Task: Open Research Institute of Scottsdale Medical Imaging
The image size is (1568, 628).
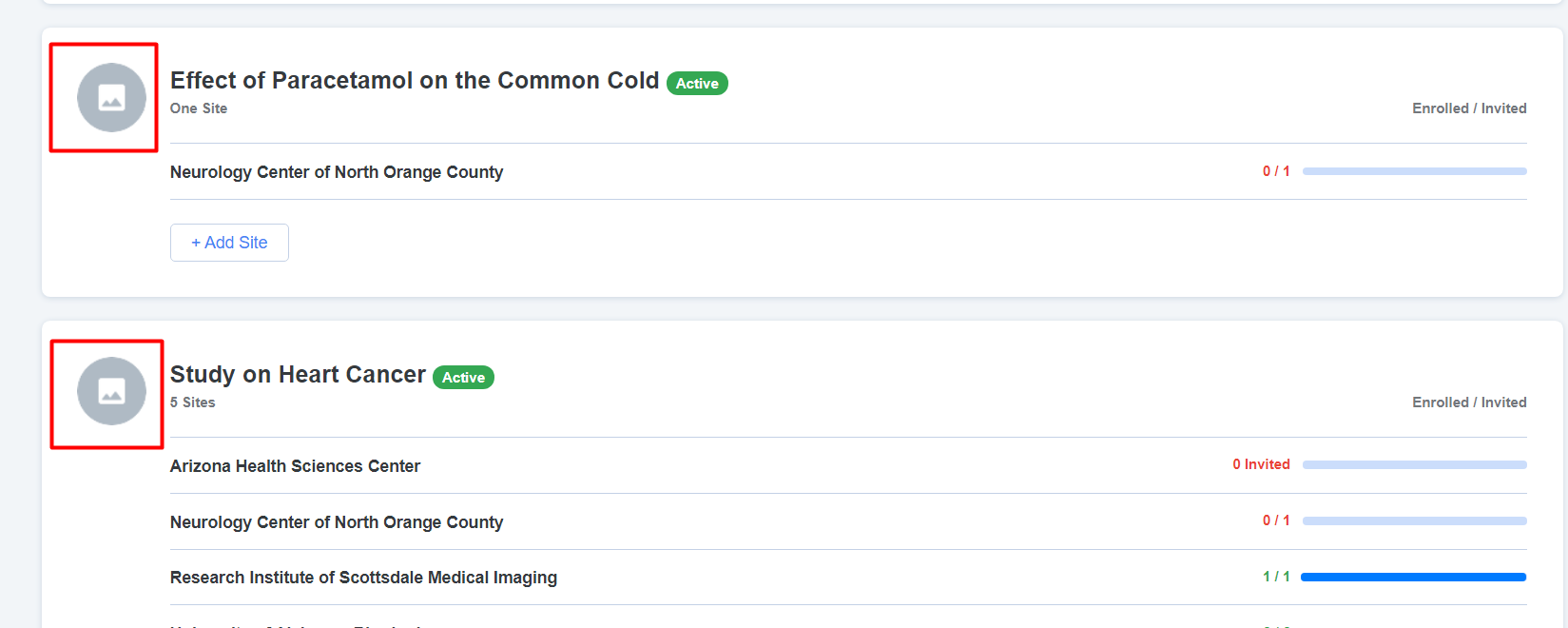Action: (363, 577)
